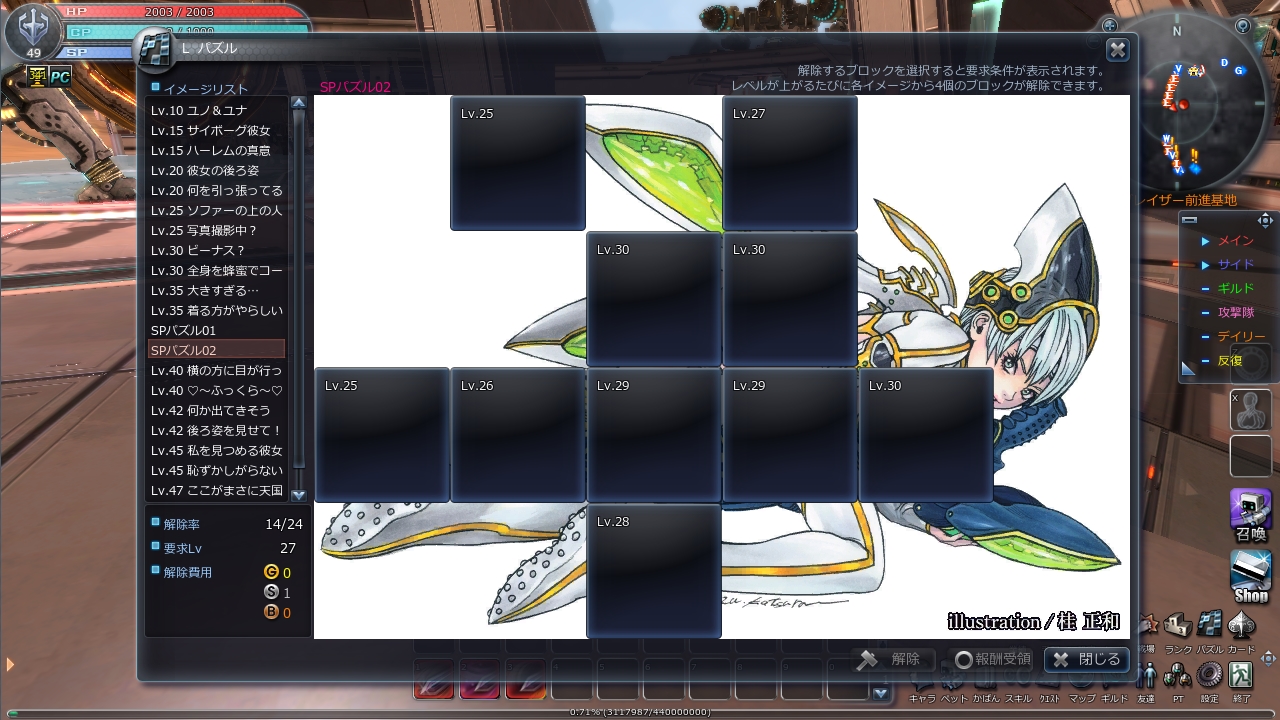
Task: Click image list scroll up arrow
Action: (298, 102)
